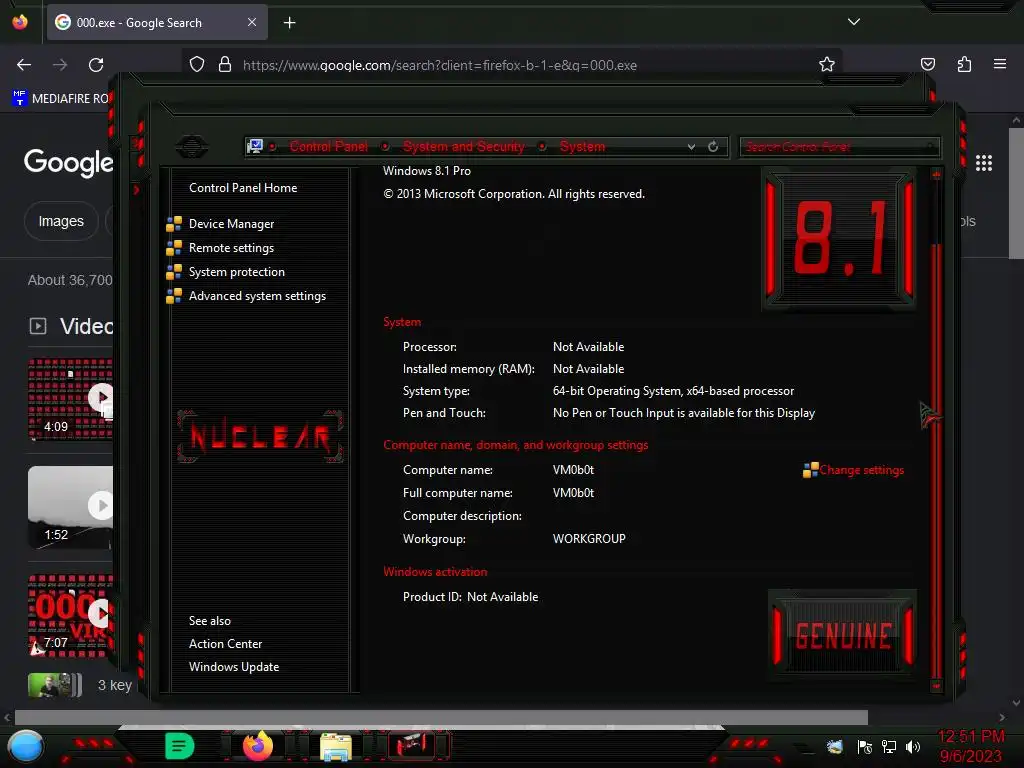
Task: Click the shield tracking protection icon
Action: (x=197, y=65)
